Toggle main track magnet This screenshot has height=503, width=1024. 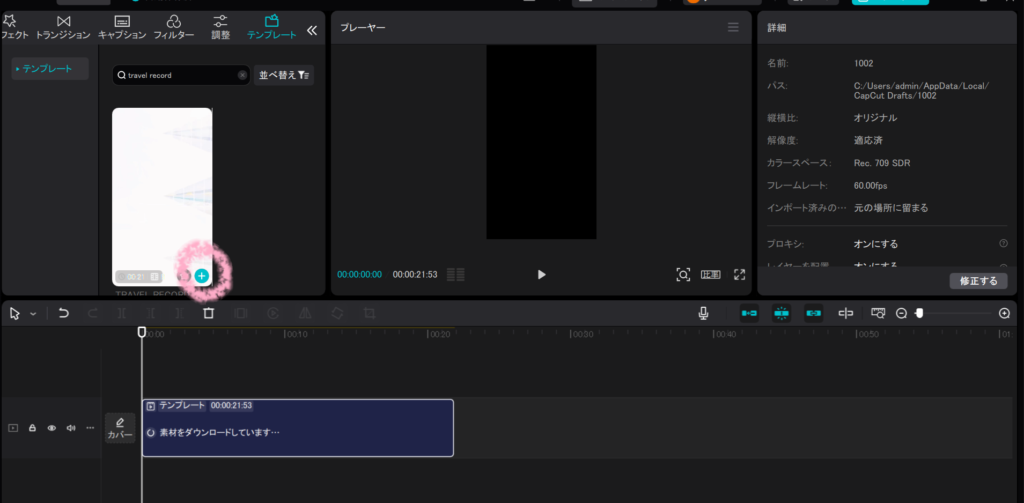tap(749, 314)
